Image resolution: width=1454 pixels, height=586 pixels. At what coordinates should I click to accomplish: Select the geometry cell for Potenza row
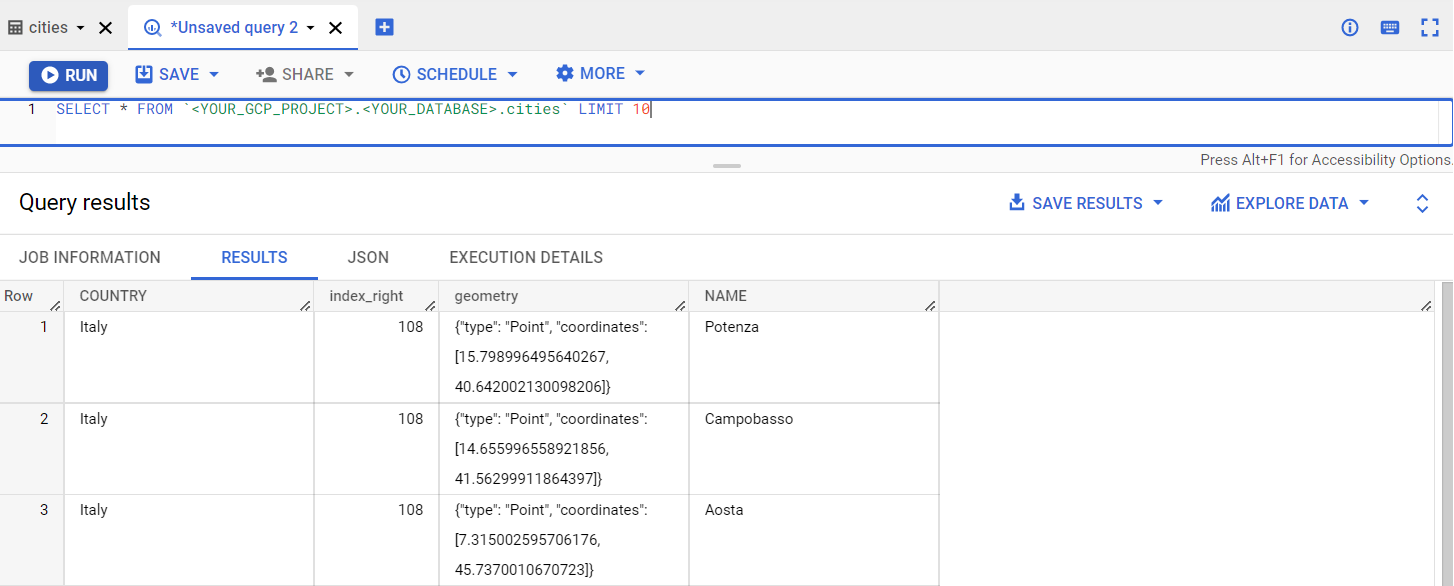pos(563,357)
